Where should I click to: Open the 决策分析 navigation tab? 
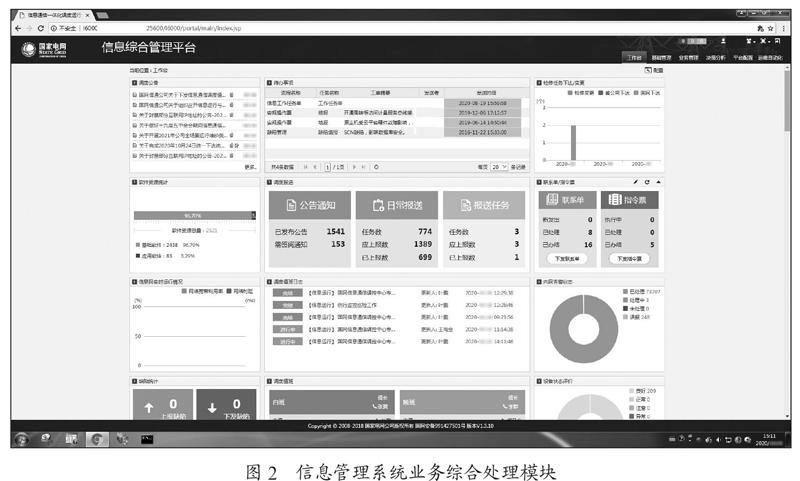point(715,58)
